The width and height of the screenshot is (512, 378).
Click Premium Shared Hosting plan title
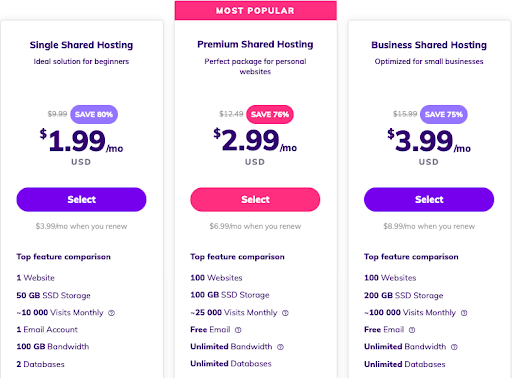point(255,44)
